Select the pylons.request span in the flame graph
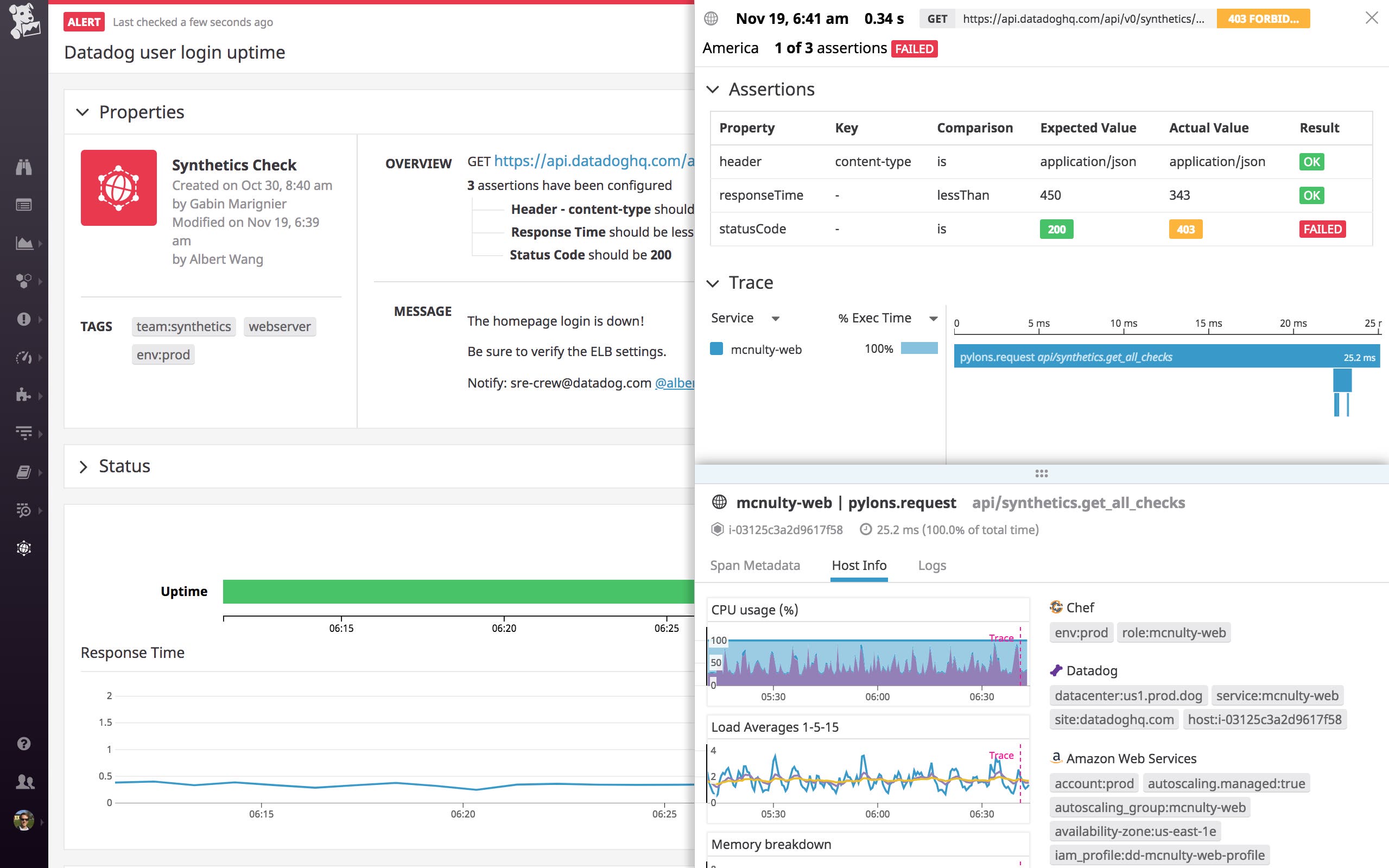1389x868 pixels. click(1165, 357)
